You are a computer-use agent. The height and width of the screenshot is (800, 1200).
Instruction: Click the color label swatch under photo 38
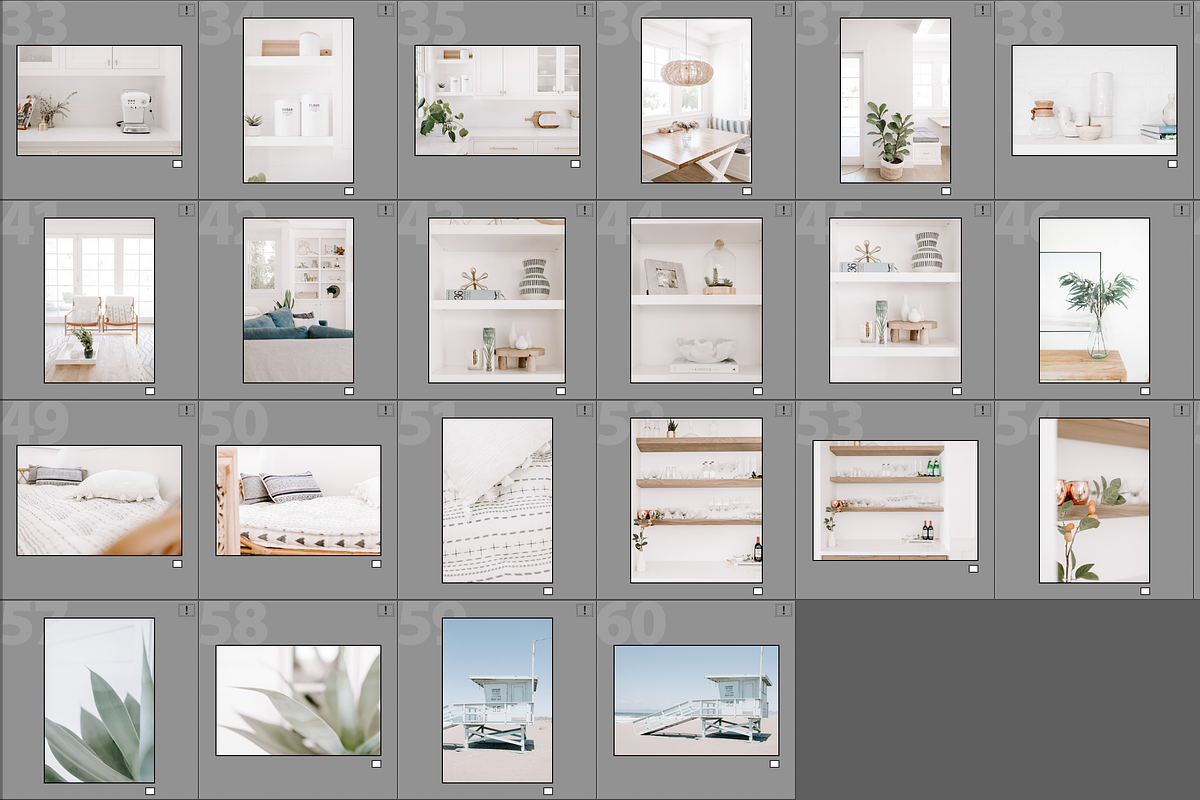click(1172, 163)
